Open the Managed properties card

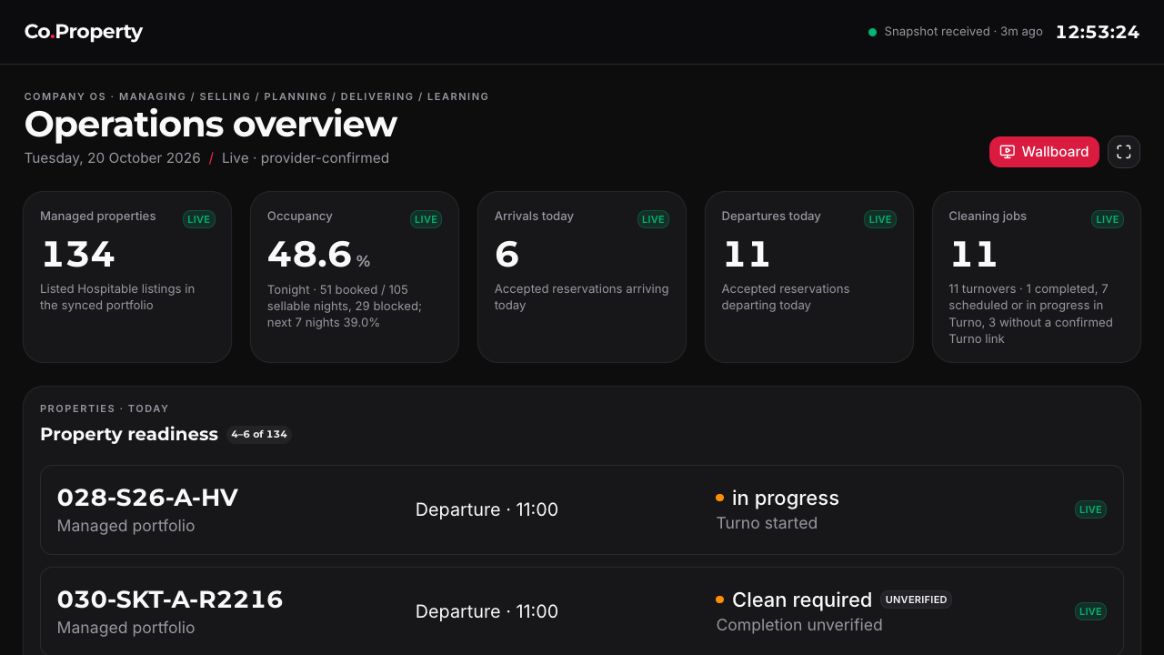click(x=127, y=277)
